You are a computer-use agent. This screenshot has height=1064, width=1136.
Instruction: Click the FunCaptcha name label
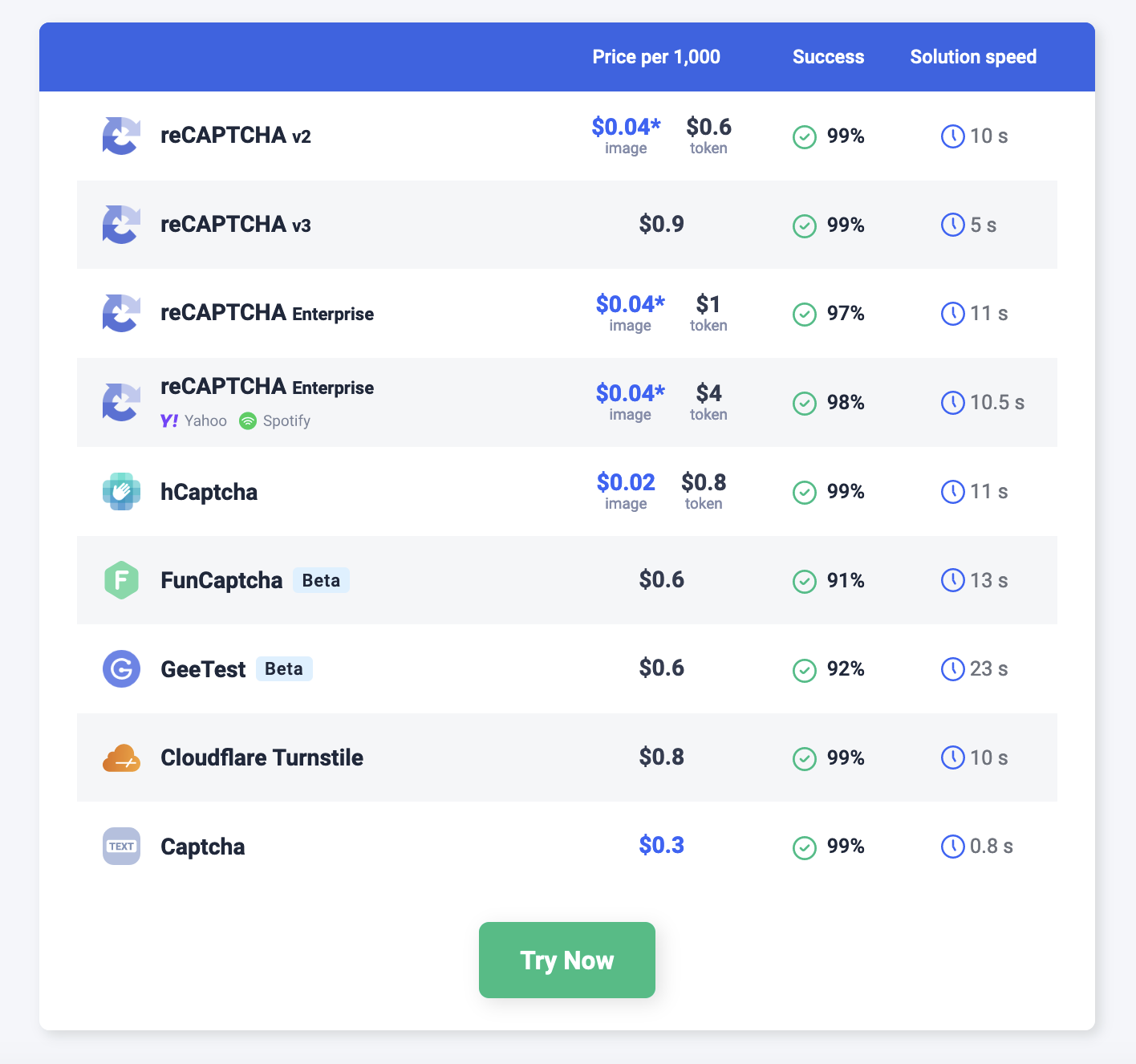tap(221, 580)
